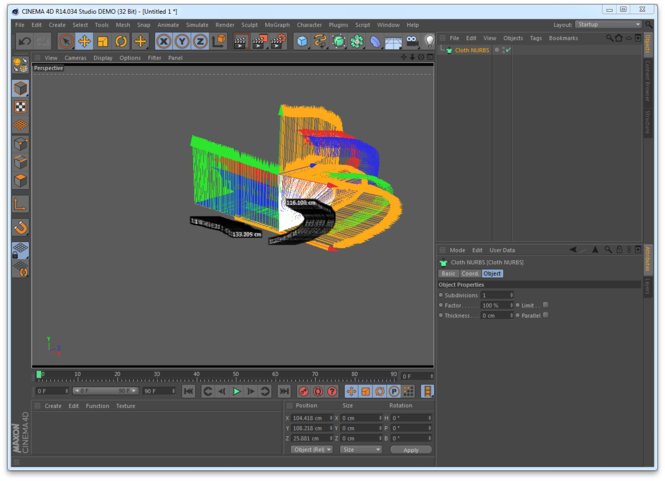
Task: Click the Subdivisions value field
Action: [x=495, y=295]
